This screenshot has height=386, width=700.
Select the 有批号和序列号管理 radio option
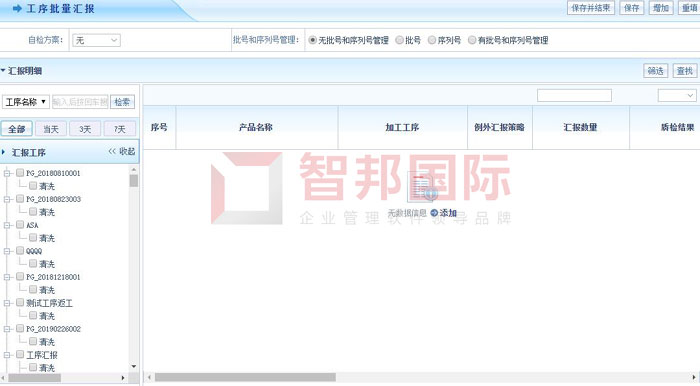point(472,40)
